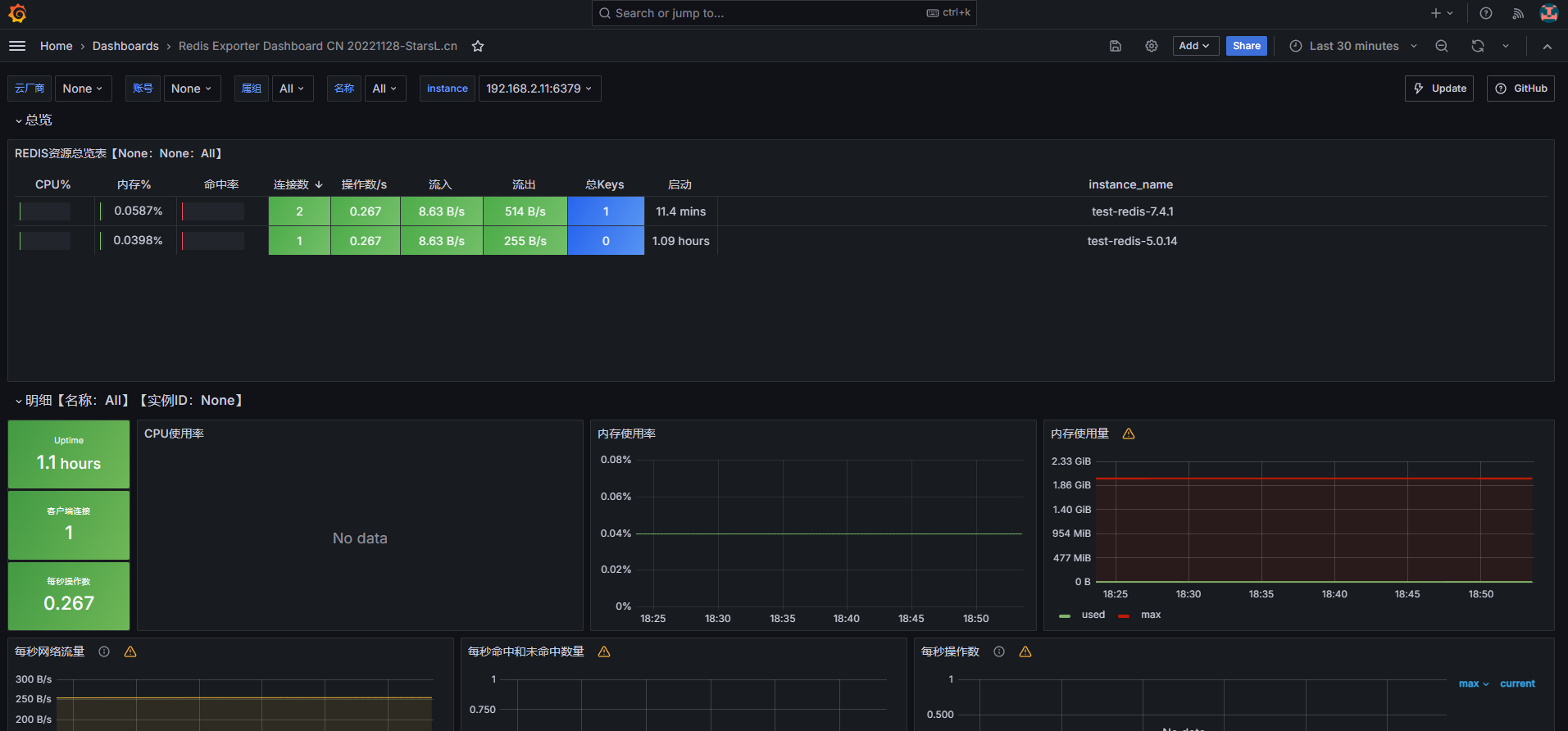Open the Add dropdown button
This screenshot has width=1568, height=731.
coord(1195,46)
